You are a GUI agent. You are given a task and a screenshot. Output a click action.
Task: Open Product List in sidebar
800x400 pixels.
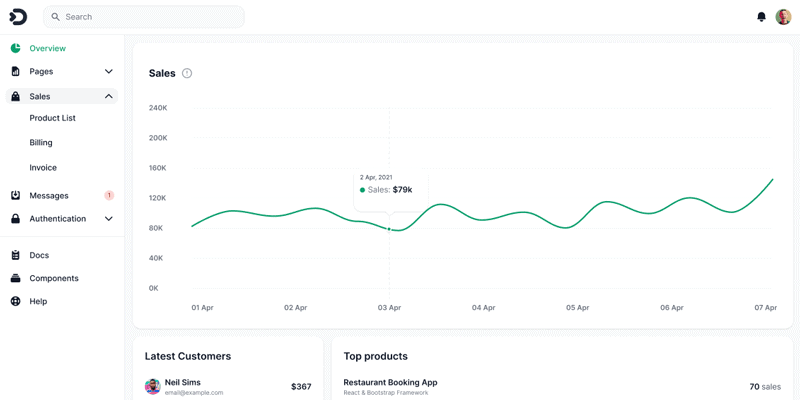(x=52, y=118)
